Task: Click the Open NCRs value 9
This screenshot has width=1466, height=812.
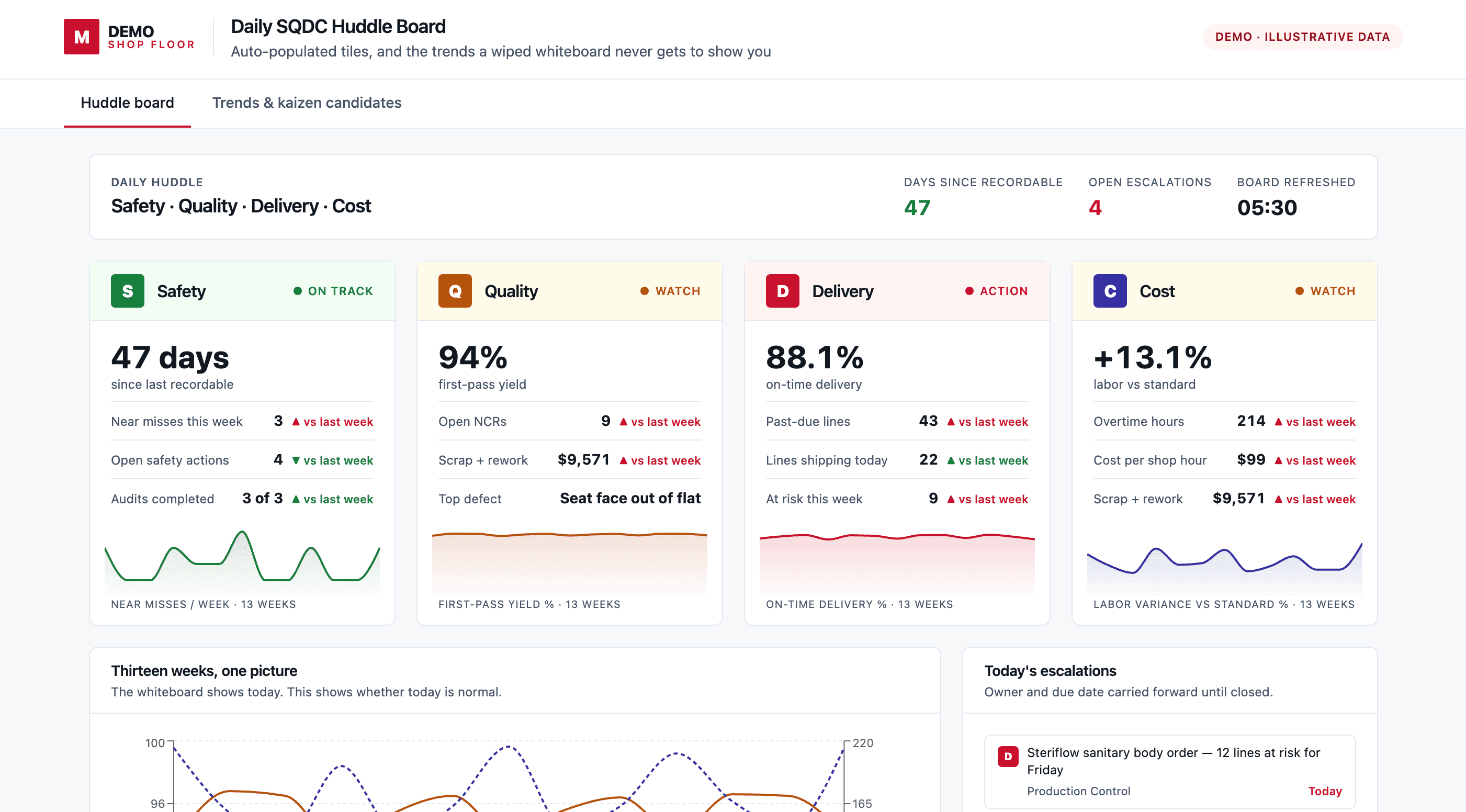Action: click(605, 421)
